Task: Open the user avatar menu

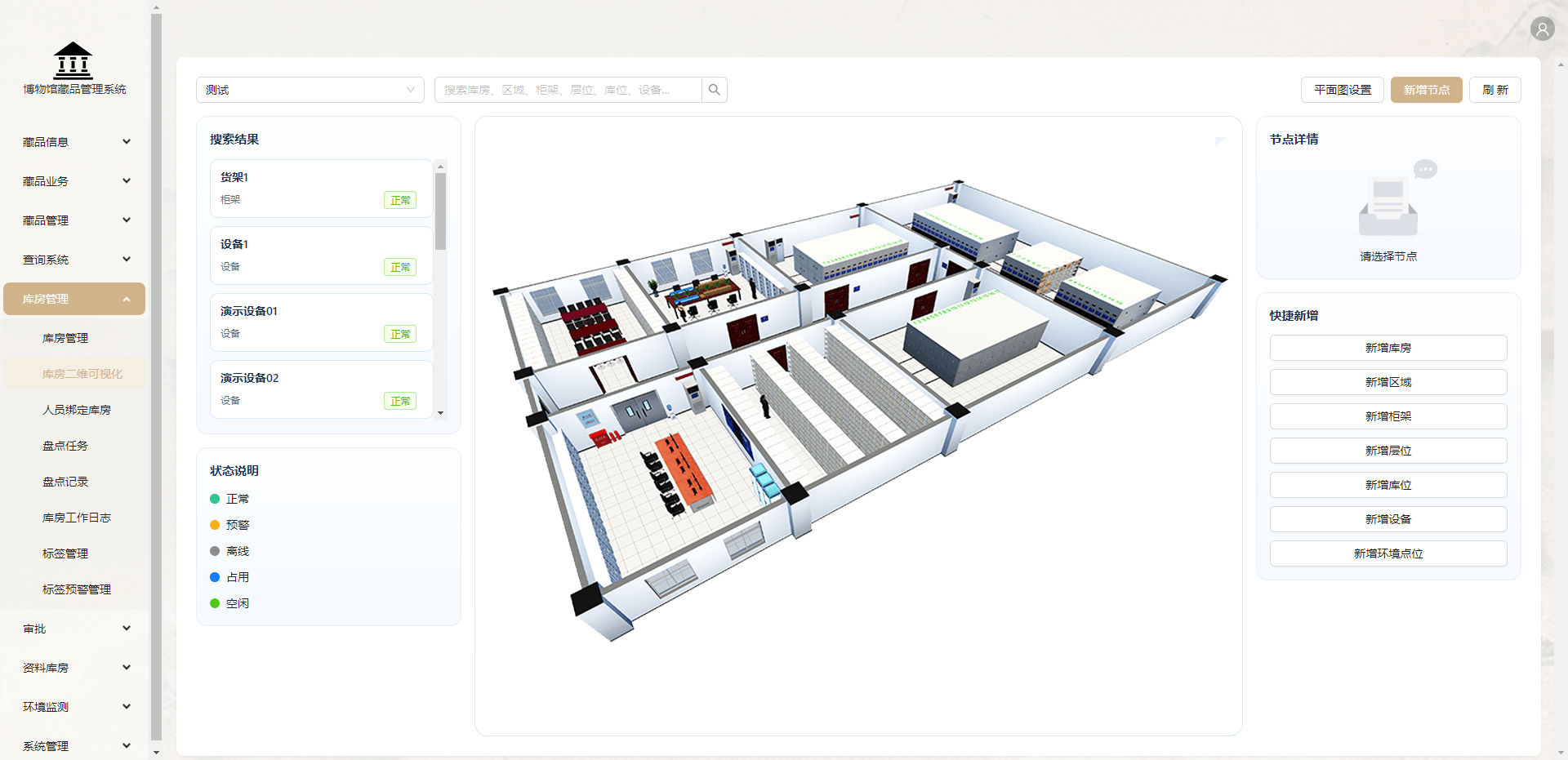Action: tap(1542, 29)
